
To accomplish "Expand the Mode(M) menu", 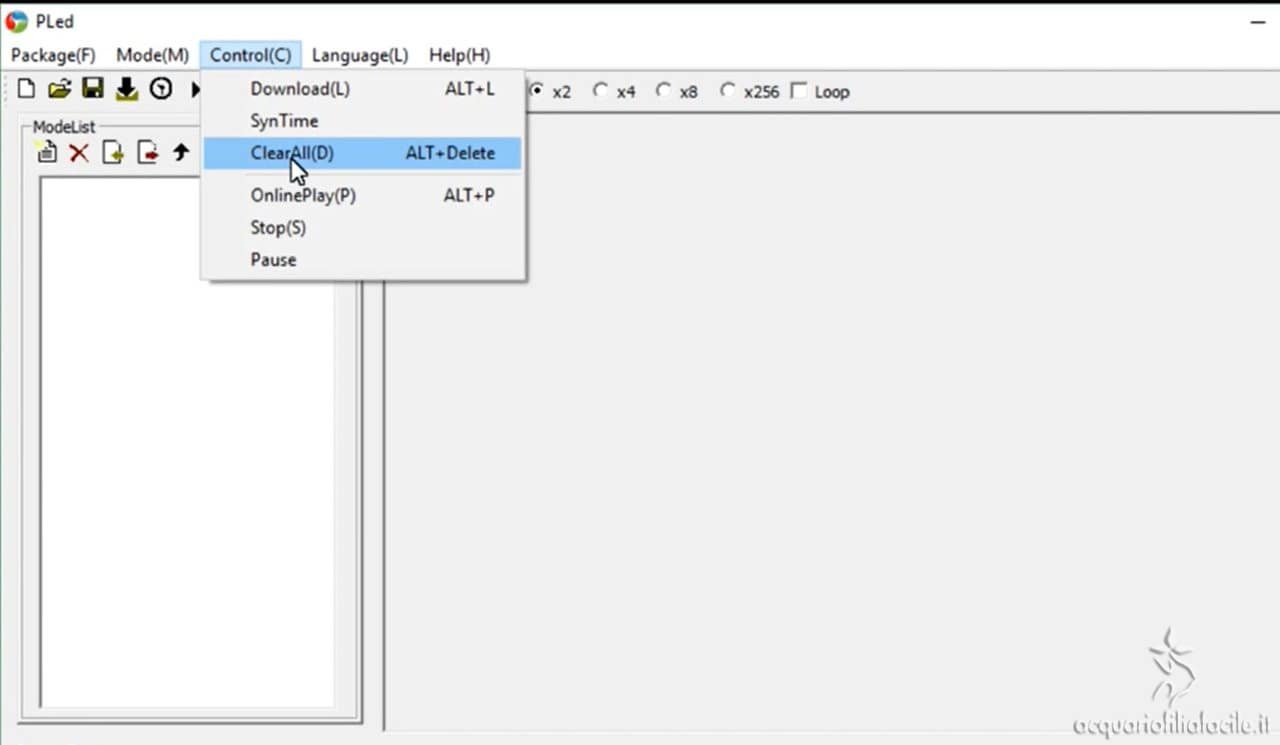I will click(152, 55).
